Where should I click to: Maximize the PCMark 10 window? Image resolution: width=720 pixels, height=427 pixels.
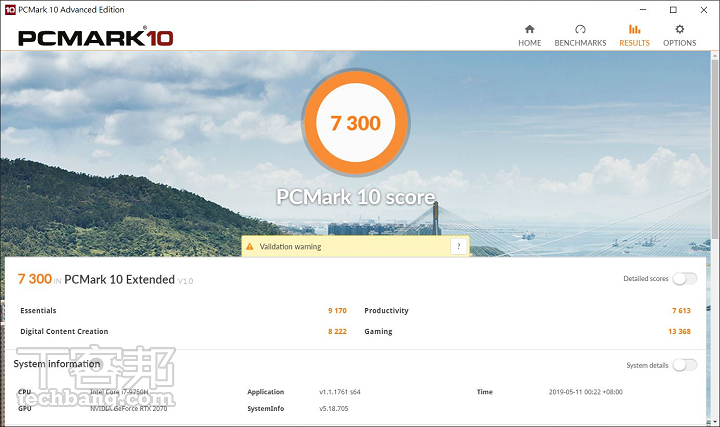[x=673, y=10]
